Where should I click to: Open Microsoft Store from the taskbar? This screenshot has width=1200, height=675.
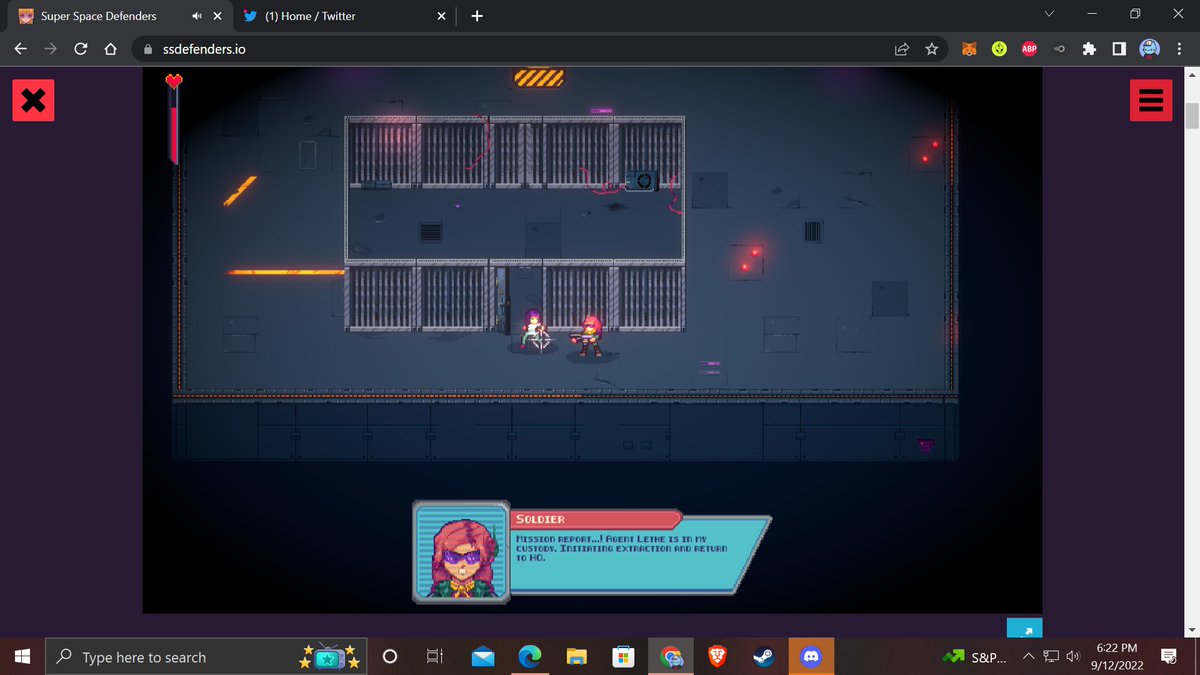623,657
